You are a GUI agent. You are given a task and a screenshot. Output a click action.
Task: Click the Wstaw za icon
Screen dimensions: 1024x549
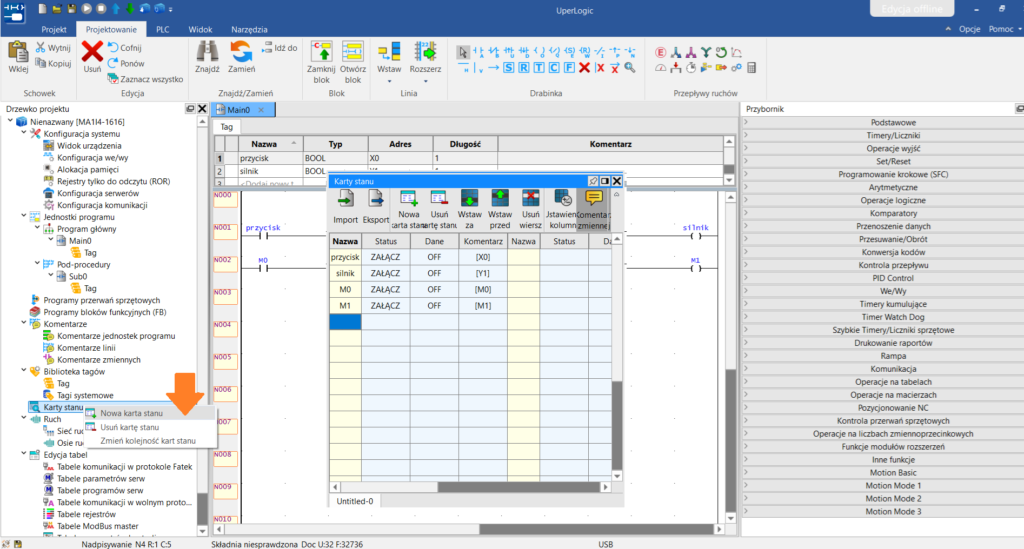470,198
